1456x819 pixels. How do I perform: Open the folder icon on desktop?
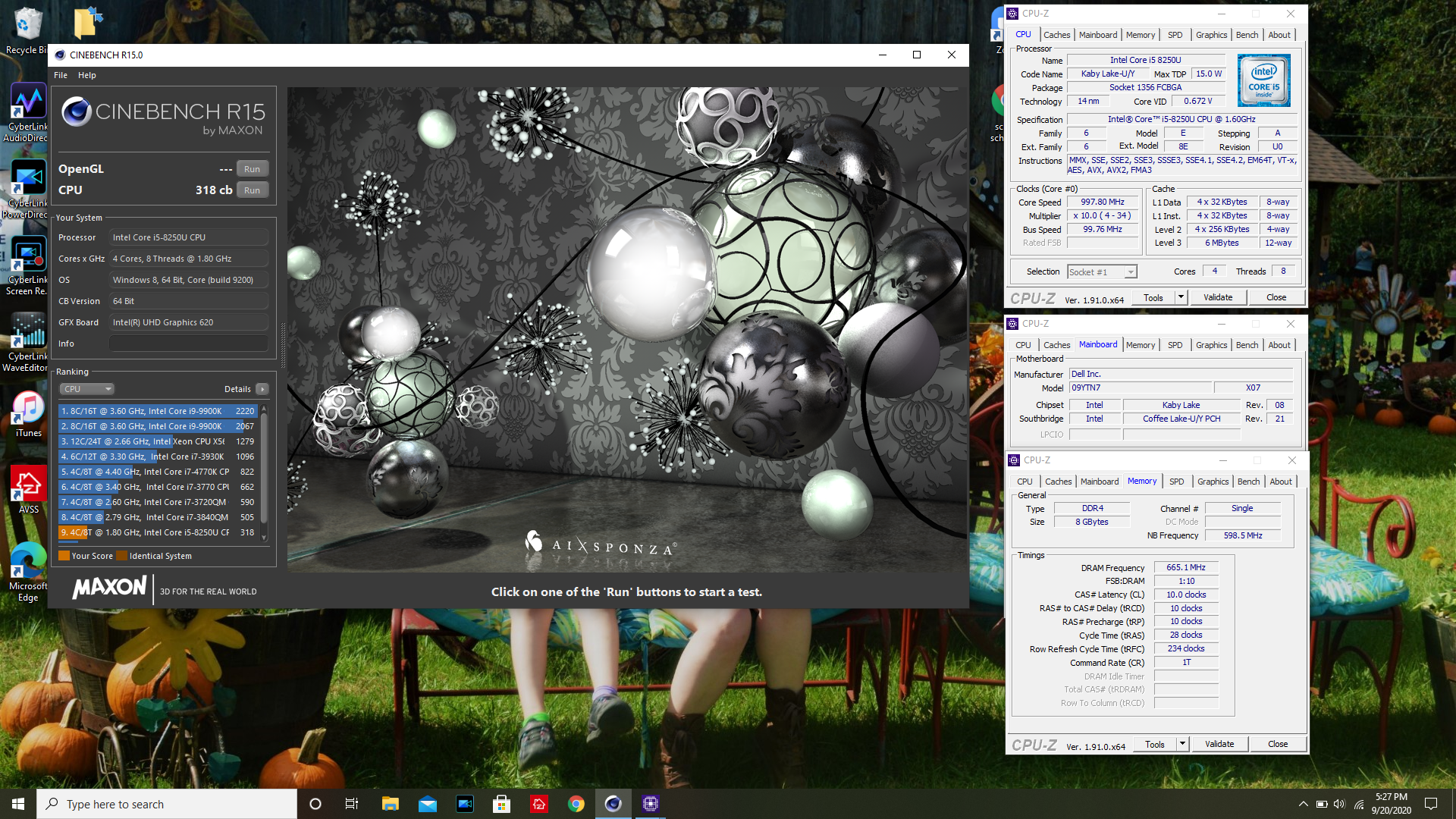[89, 23]
